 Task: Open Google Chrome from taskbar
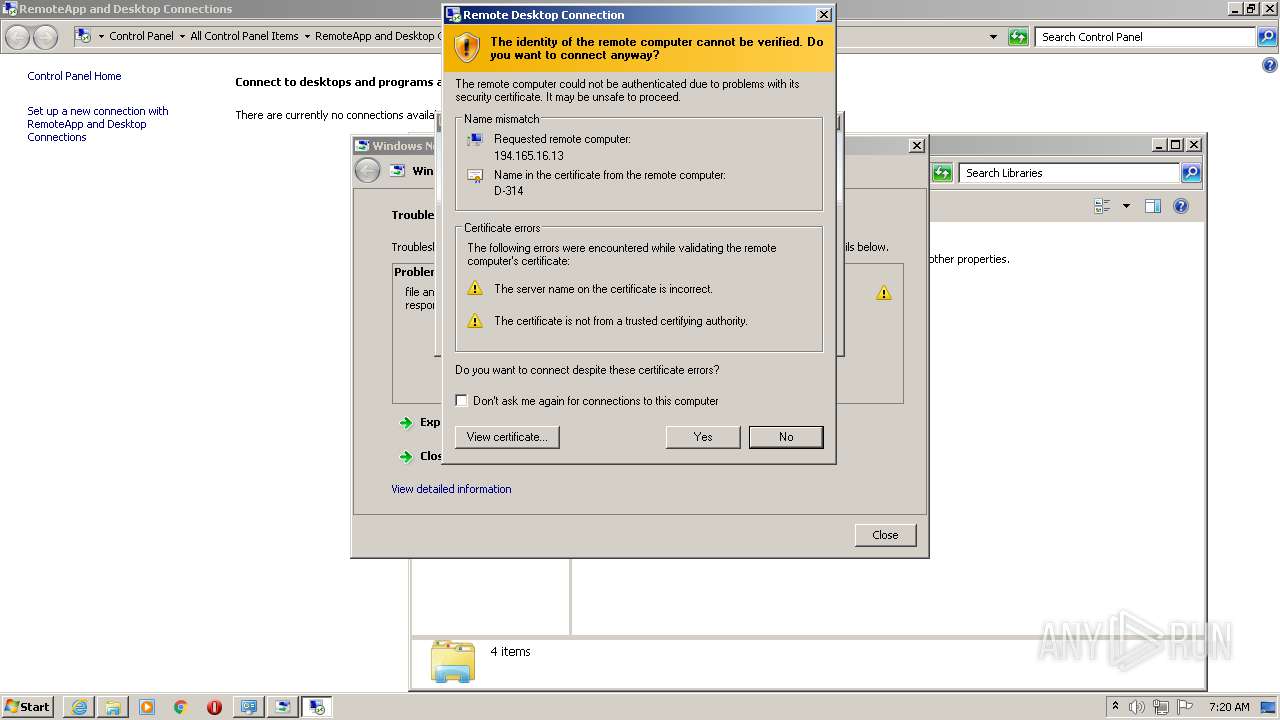[x=181, y=707]
